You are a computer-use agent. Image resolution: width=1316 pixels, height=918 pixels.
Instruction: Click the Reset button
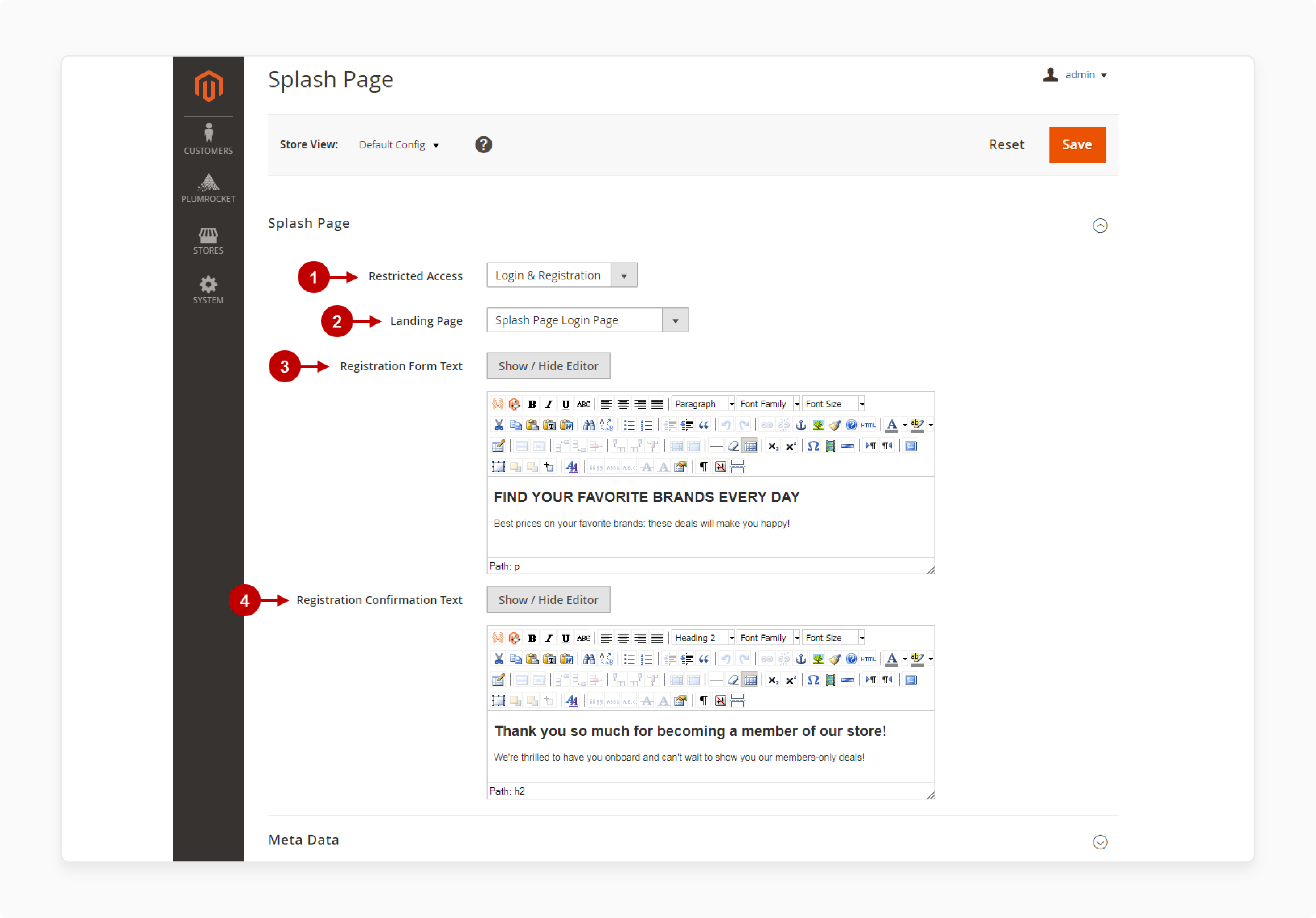[x=1006, y=144]
